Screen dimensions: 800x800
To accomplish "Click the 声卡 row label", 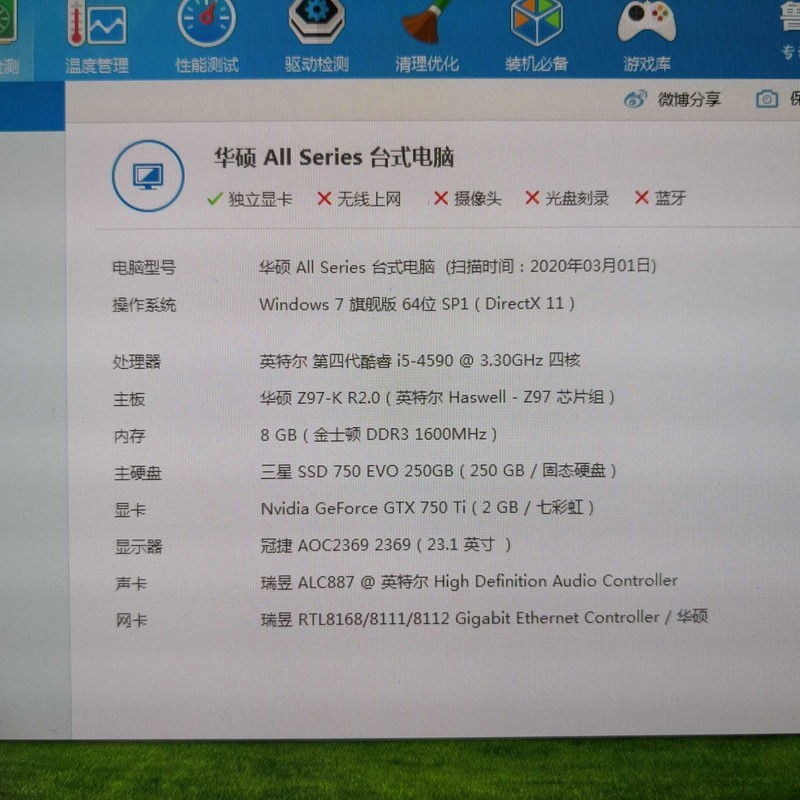I will point(131,584).
